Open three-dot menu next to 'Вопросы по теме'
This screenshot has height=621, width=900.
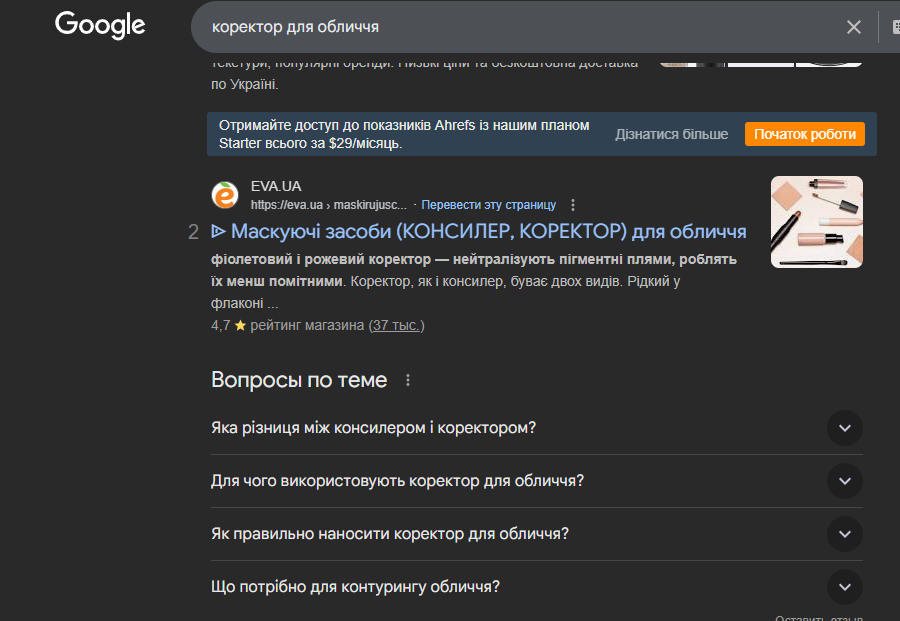tap(408, 380)
